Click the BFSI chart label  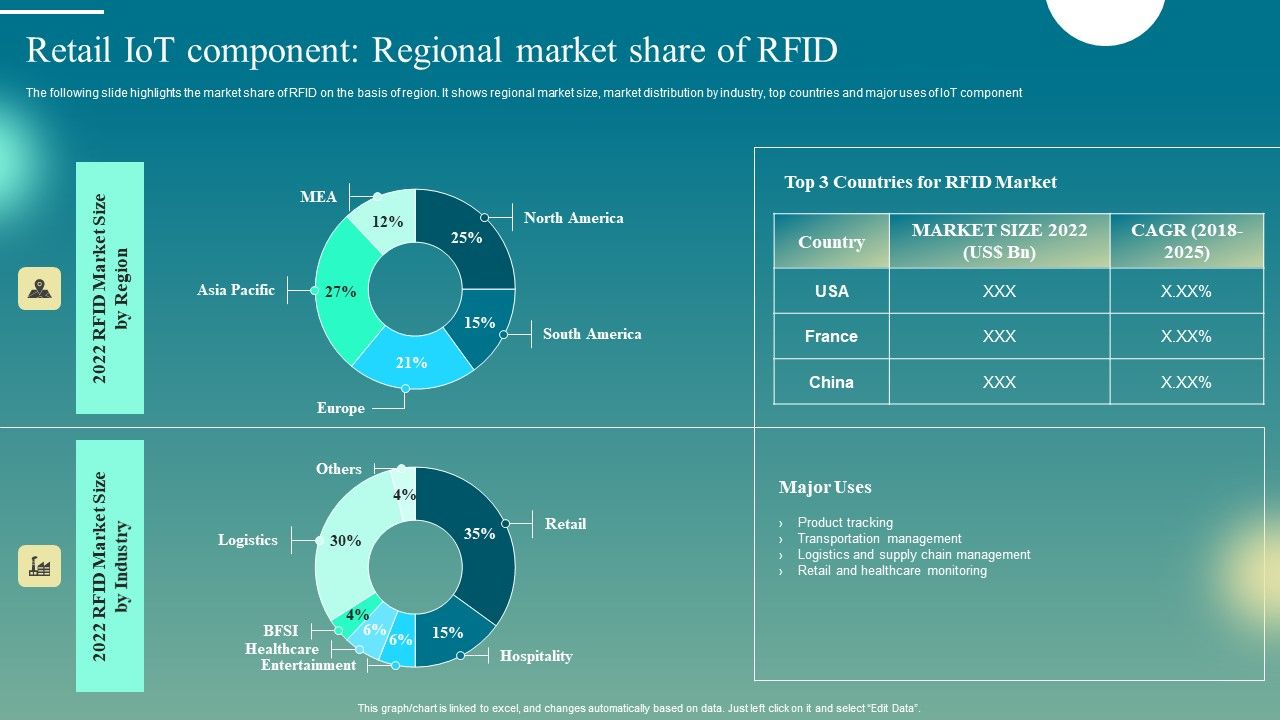point(281,631)
